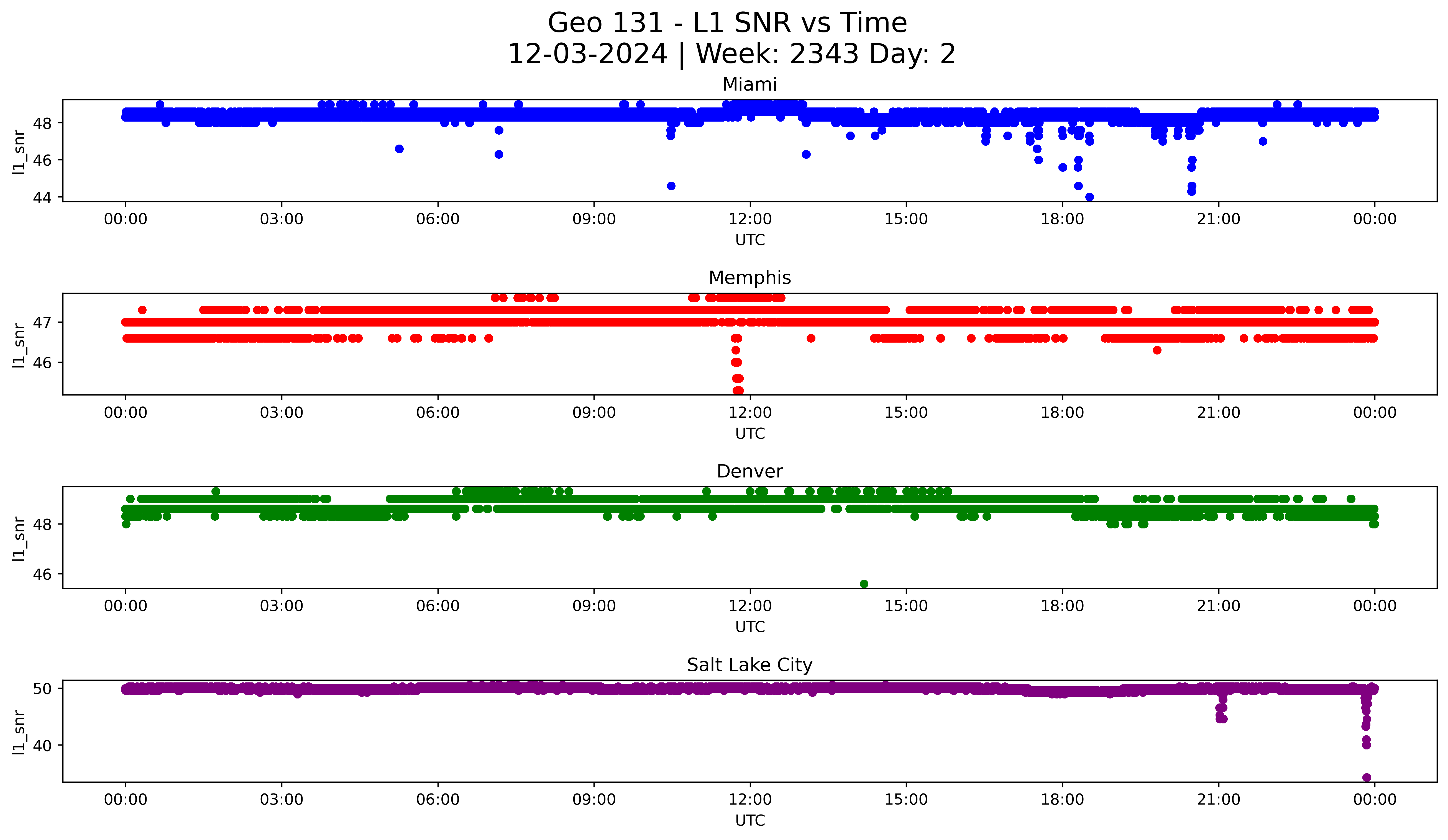
Task: Click the isolated blue Miami point near 10:30
Action: coord(671,186)
